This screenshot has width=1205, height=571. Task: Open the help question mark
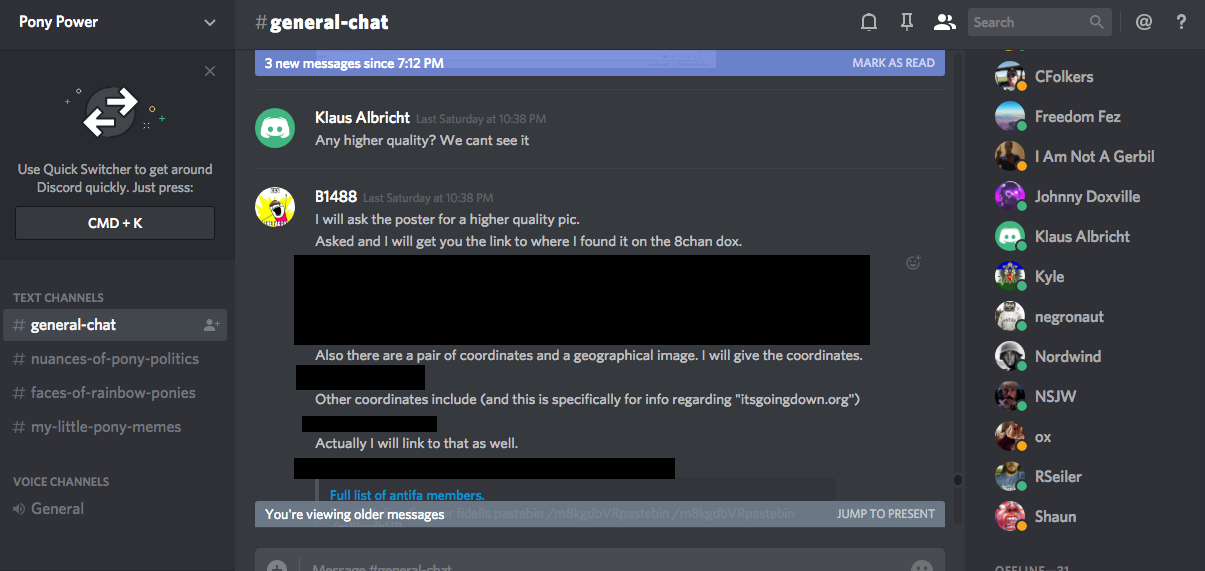[1181, 22]
